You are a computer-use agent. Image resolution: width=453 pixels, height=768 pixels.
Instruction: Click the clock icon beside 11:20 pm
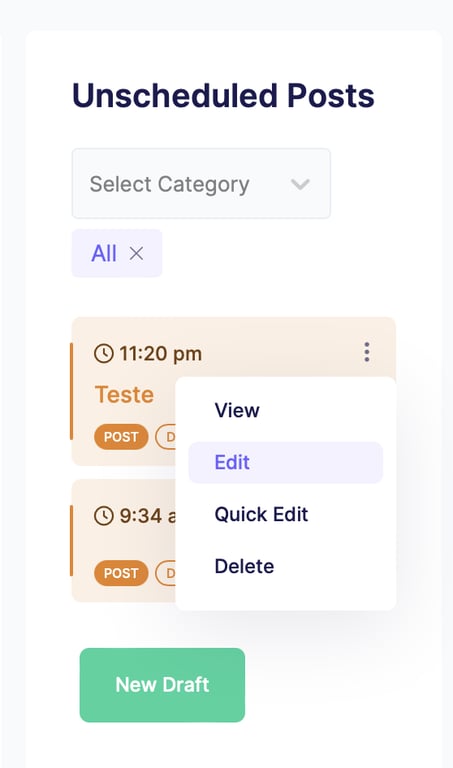coord(103,353)
